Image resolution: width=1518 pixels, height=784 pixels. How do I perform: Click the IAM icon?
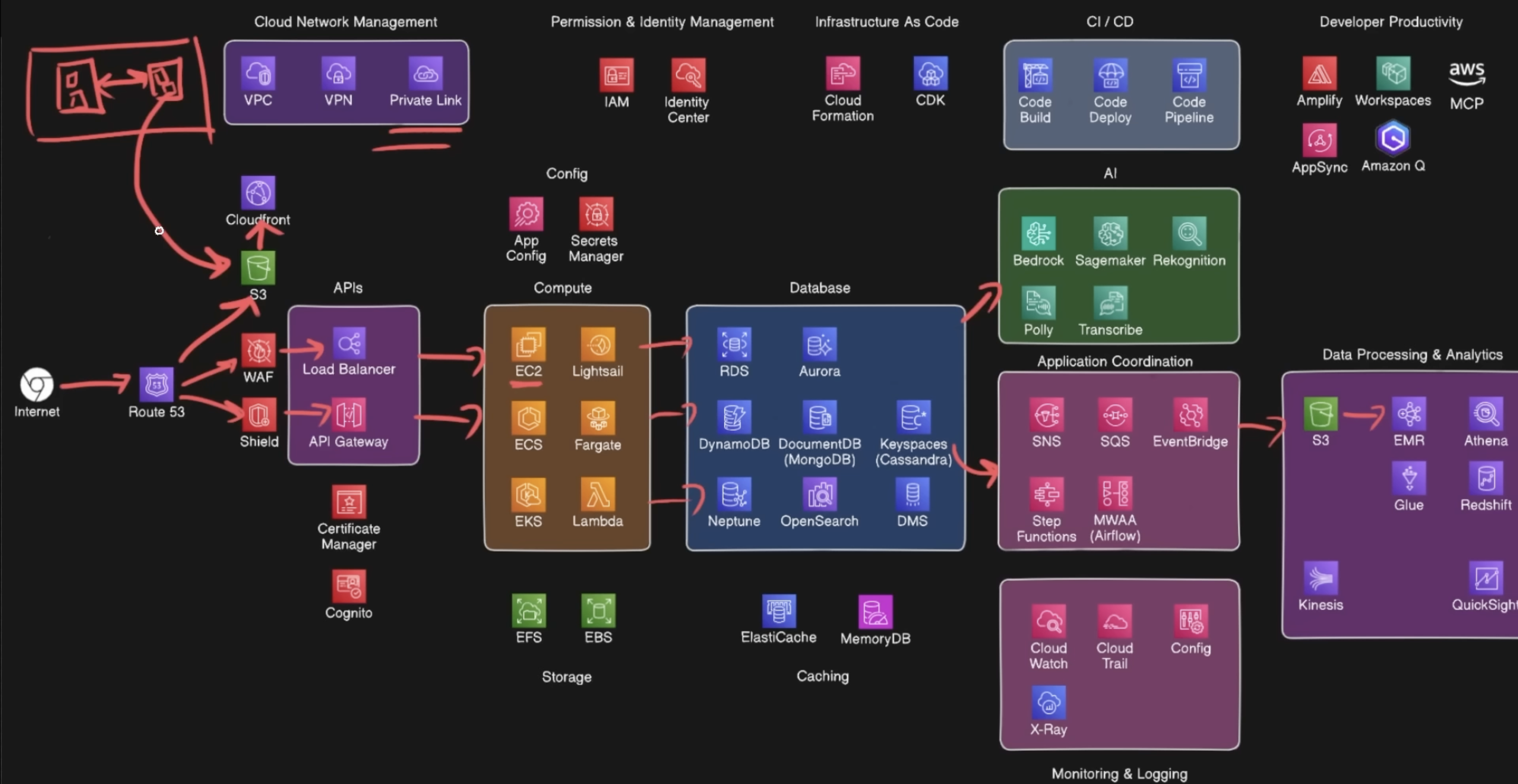(x=616, y=75)
